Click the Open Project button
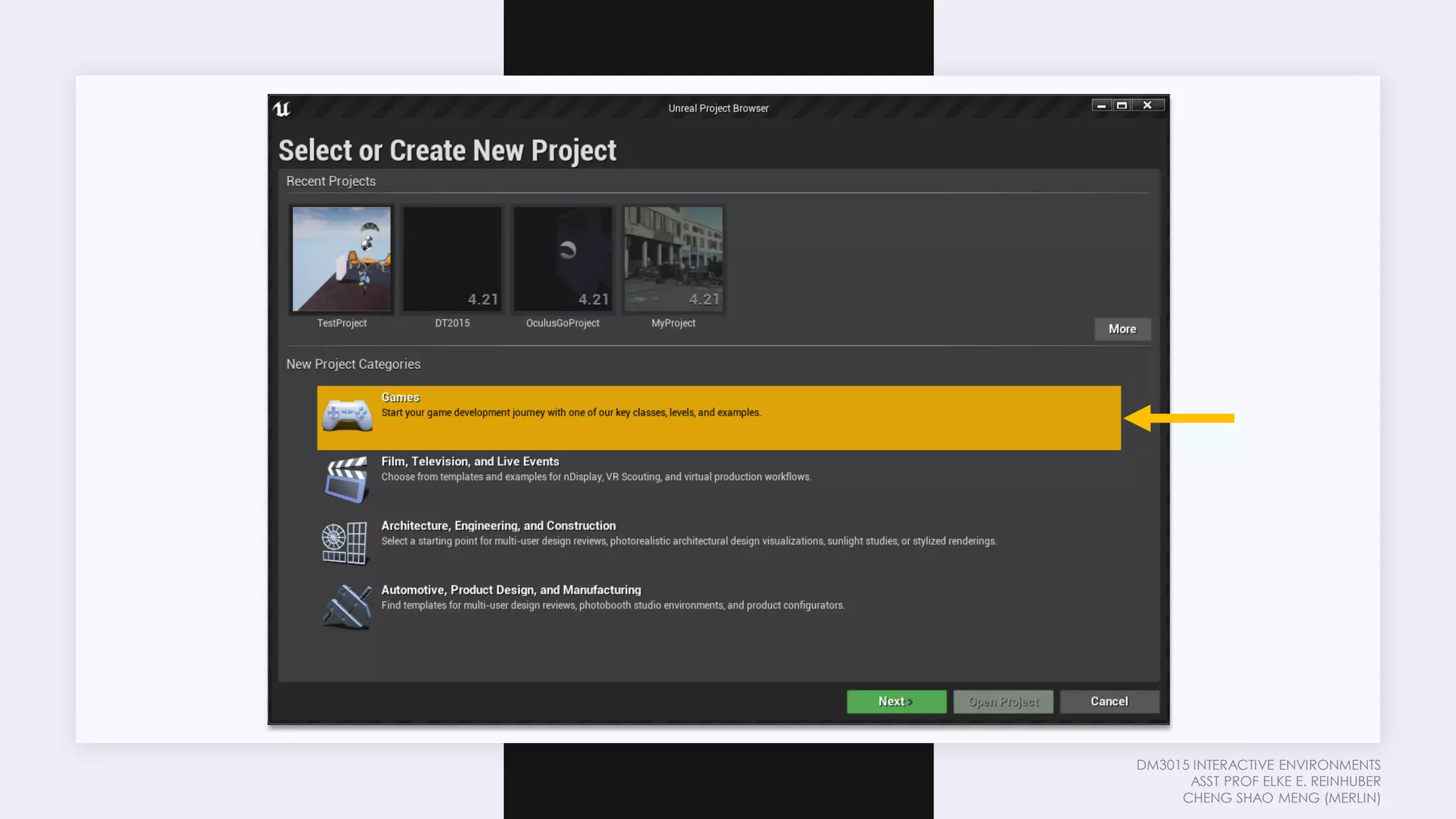Screen dimensions: 1456x819 point(1003,702)
